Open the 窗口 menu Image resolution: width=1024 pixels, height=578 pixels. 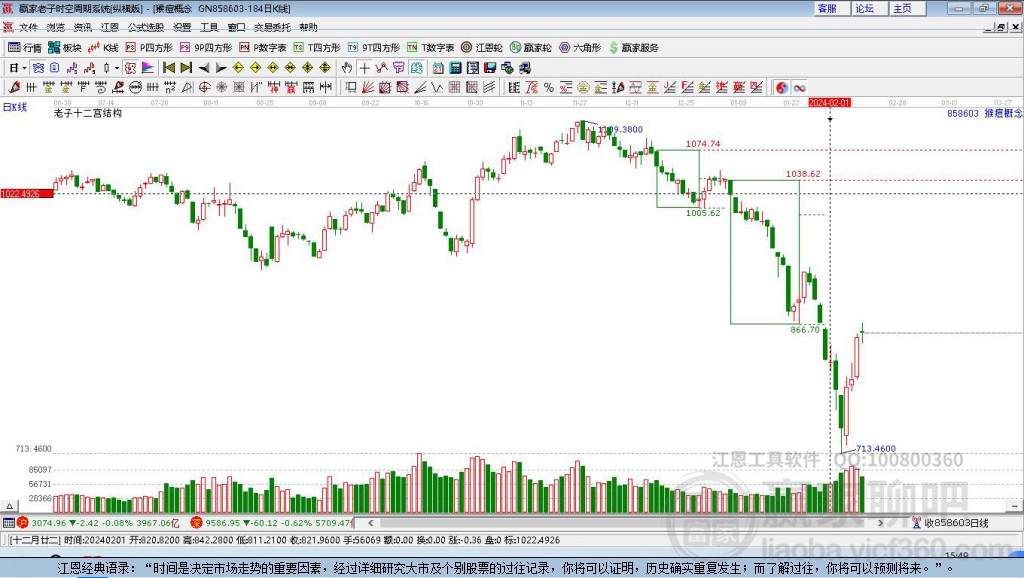236,27
